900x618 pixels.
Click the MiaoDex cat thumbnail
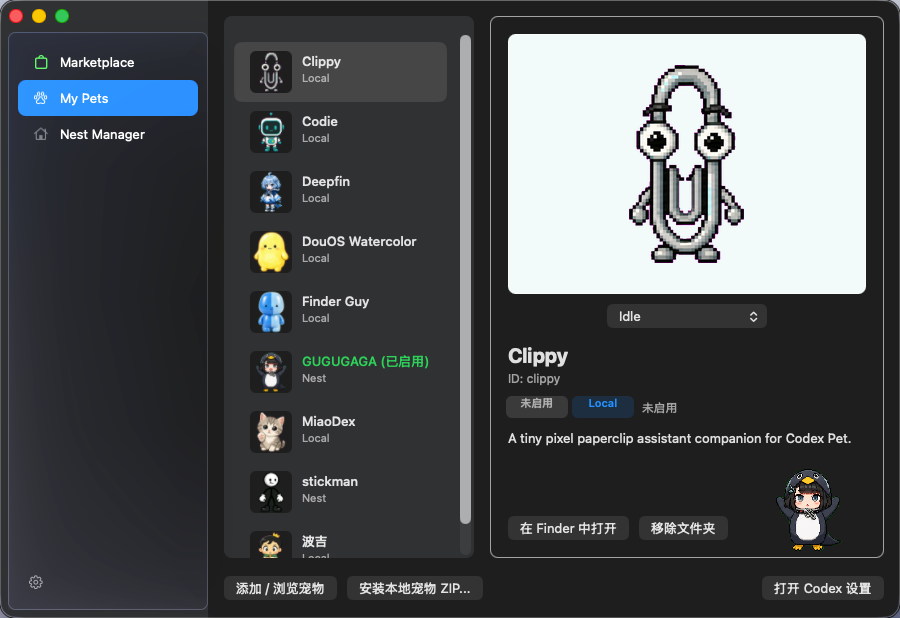pyautogui.click(x=271, y=432)
